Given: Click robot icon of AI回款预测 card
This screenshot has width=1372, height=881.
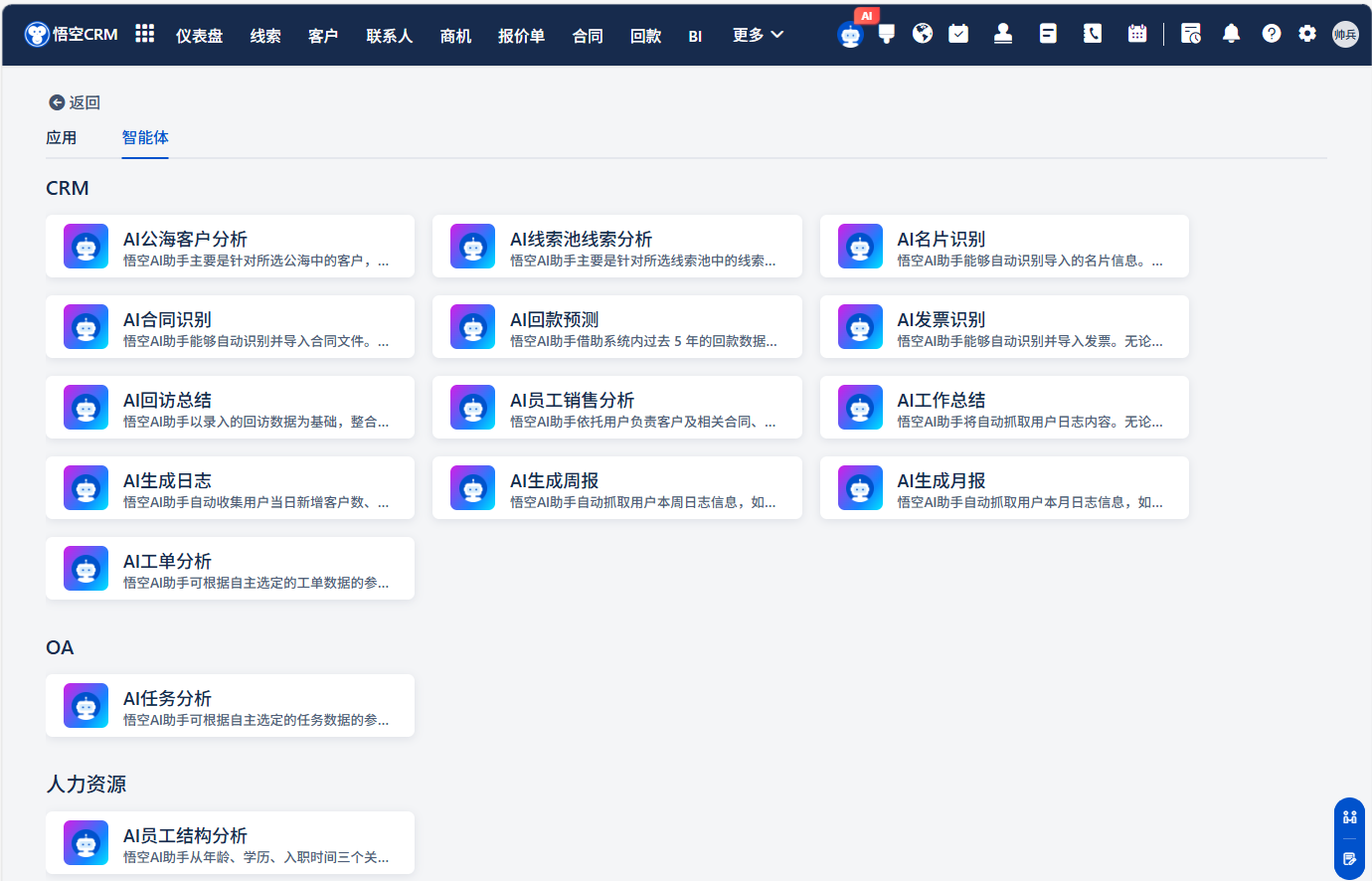Looking at the screenshot, I should (x=473, y=327).
